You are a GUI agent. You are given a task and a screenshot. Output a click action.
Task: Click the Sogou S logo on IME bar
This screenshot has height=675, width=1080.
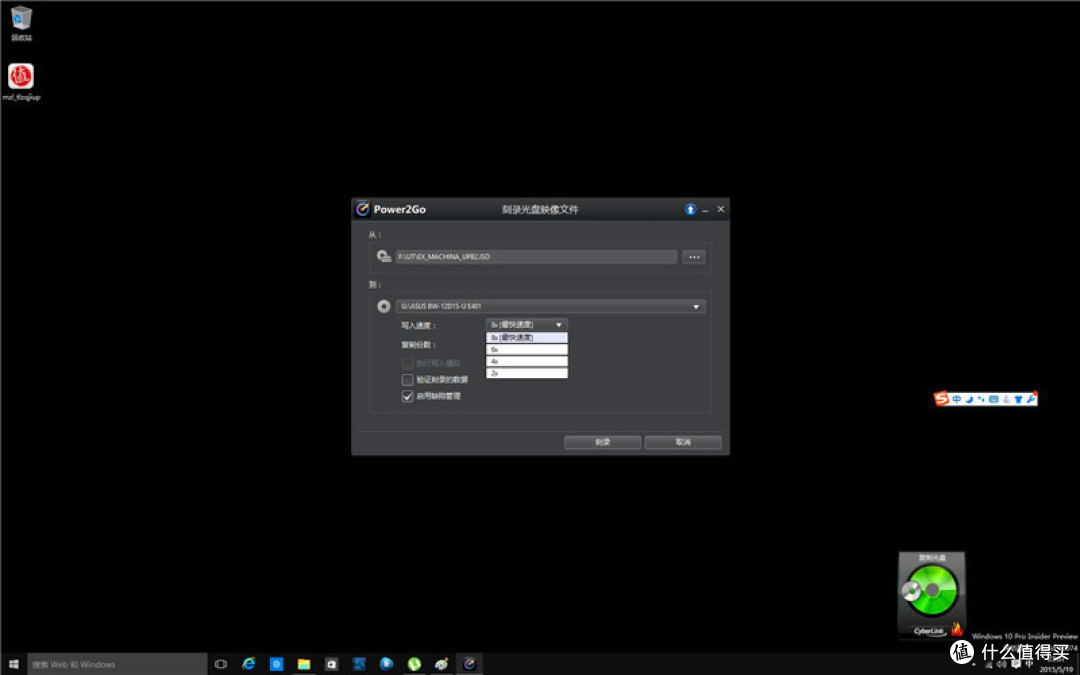click(x=942, y=399)
